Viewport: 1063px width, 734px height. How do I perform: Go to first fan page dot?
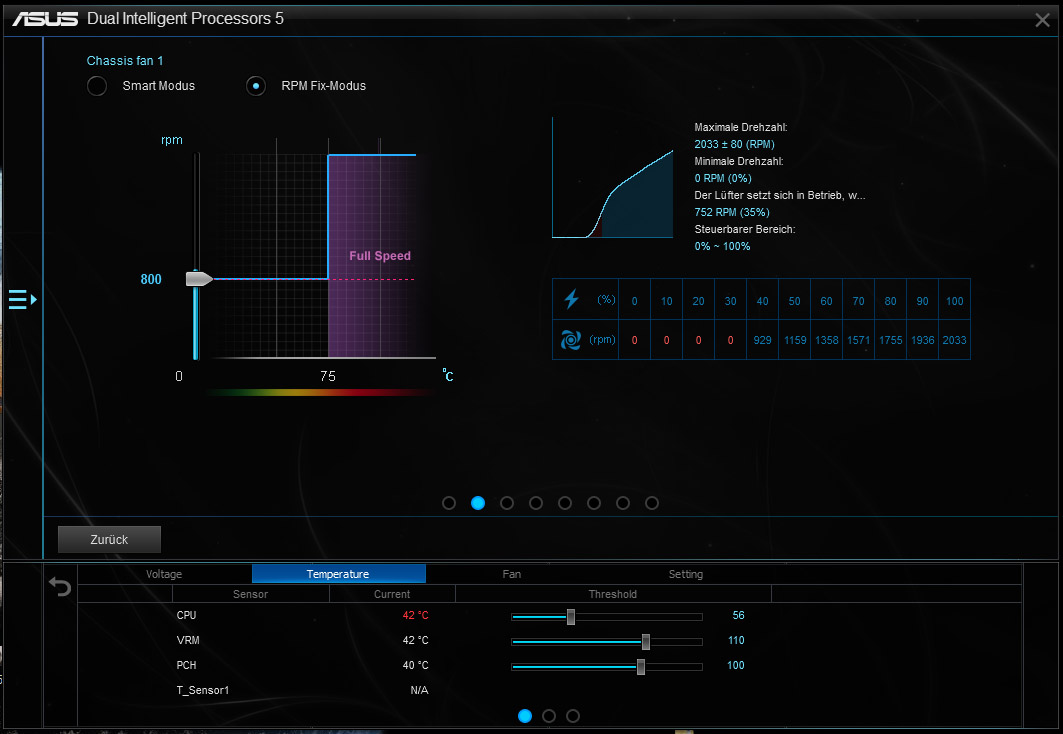pyautogui.click(x=449, y=503)
